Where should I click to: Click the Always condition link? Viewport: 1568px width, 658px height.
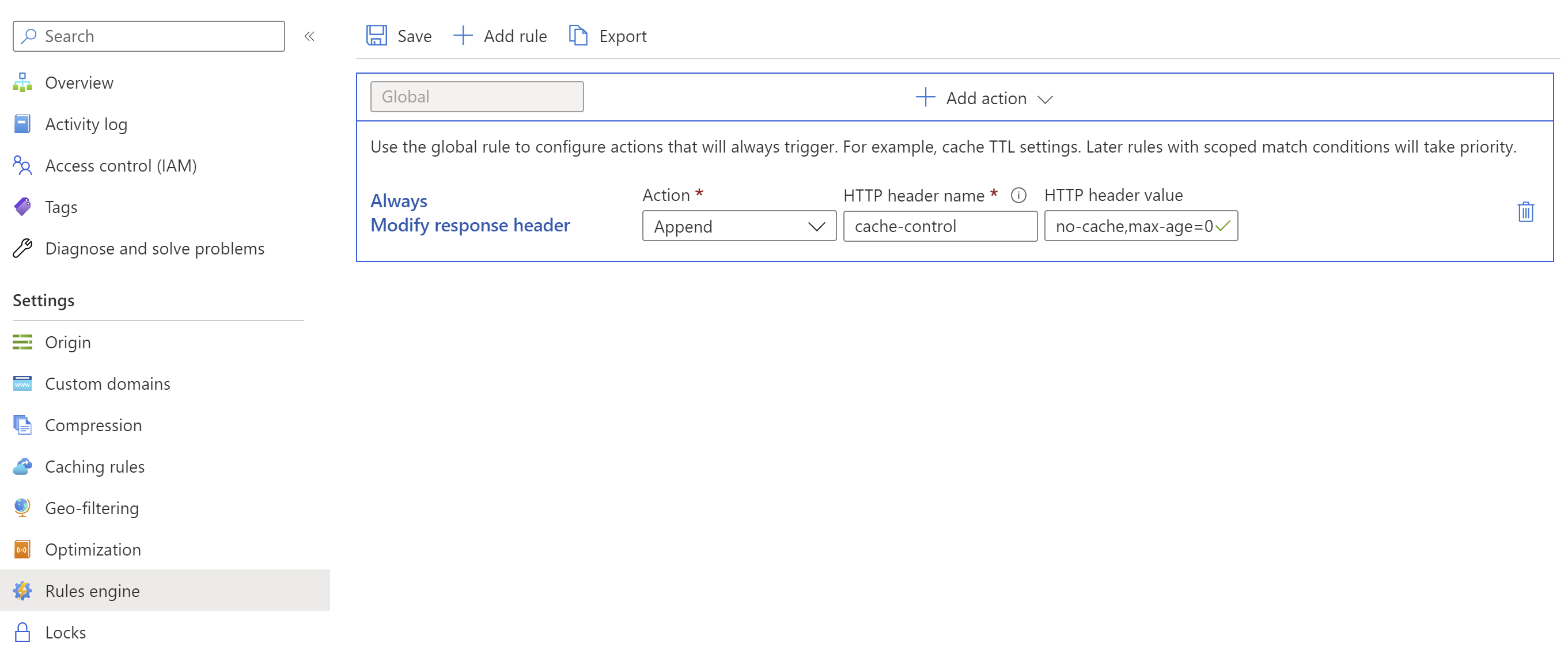(x=399, y=201)
